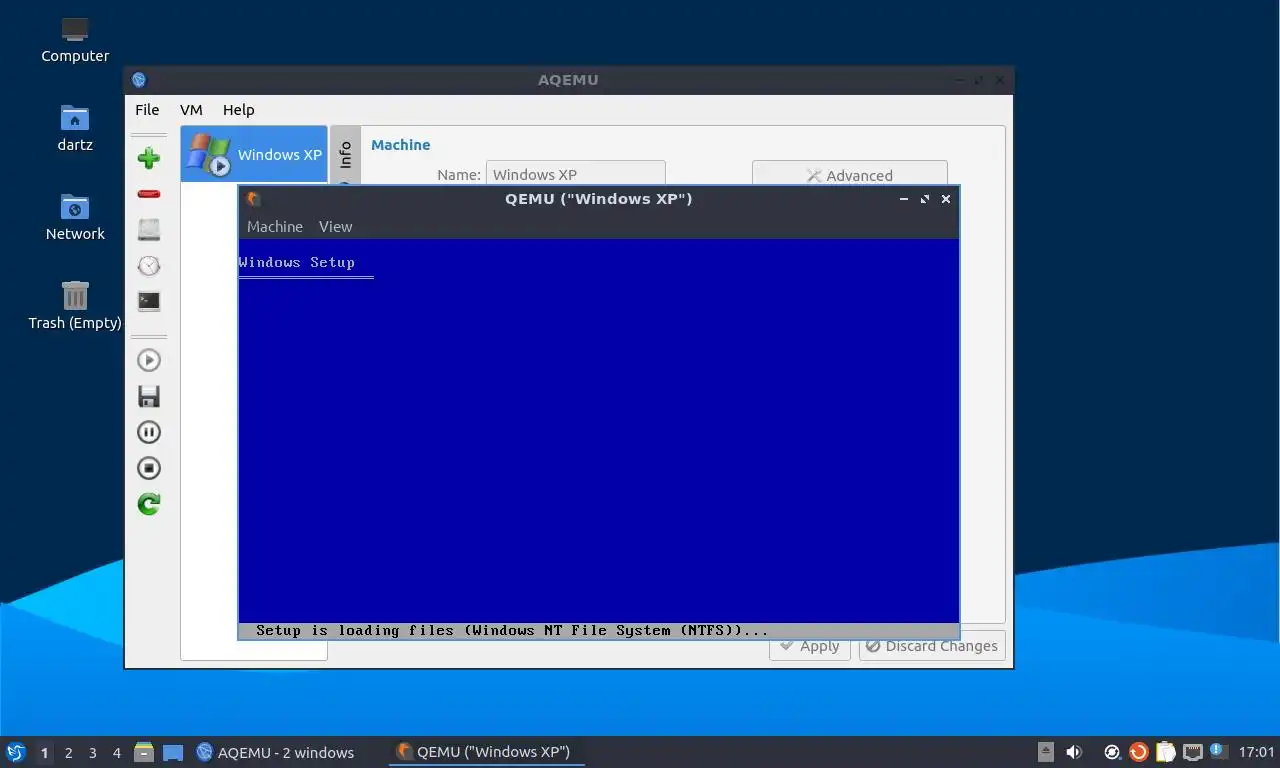Viewport: 1280px width, 768px height.
Task: Click the clock icon in the AQEMU sidebar
Action: pos(149,265)
